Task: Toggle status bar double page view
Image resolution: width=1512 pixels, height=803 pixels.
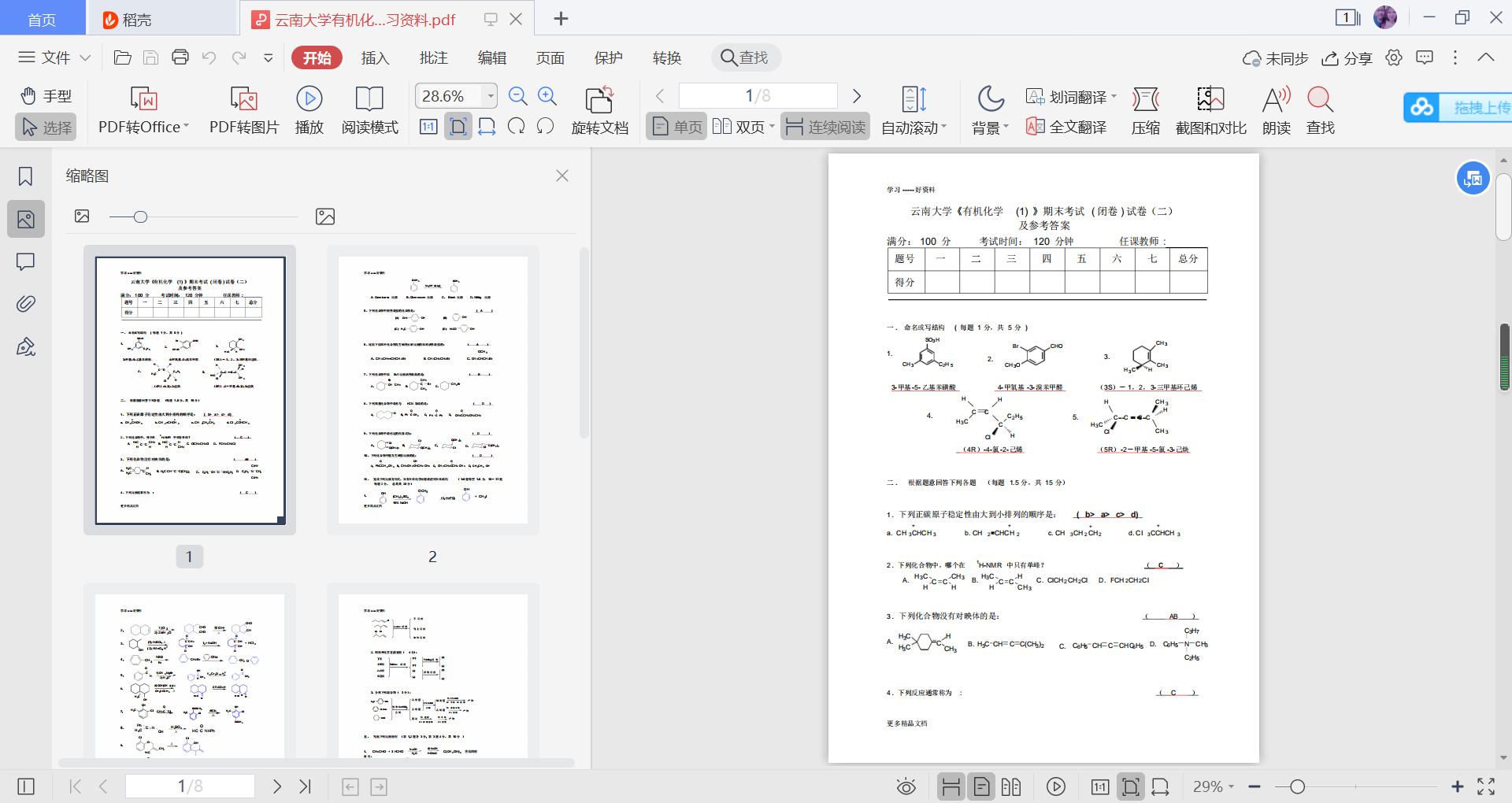Action: (1011, 786)
